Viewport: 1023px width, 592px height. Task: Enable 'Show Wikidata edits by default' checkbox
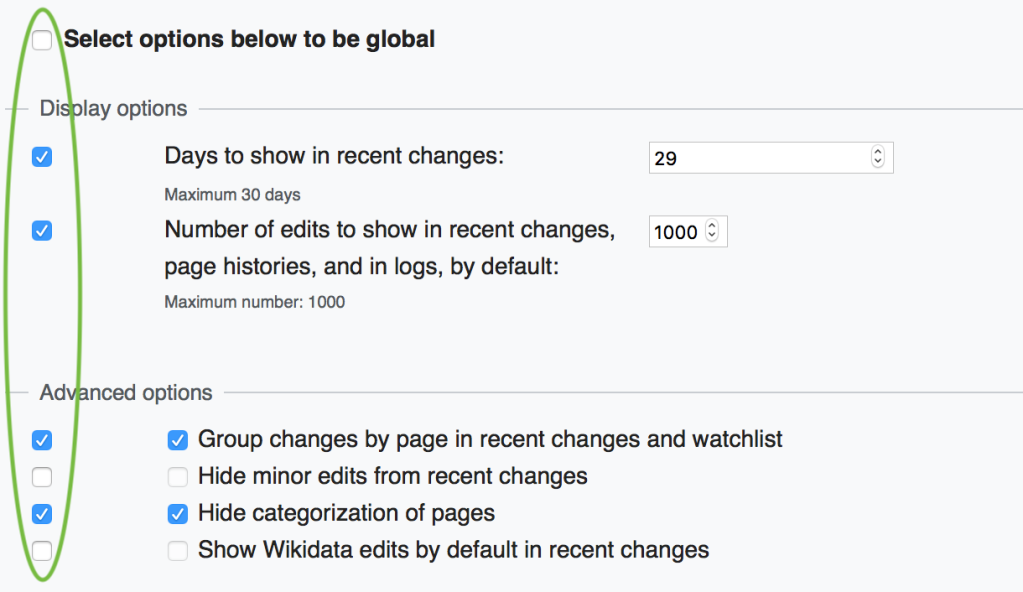point(177,551)
